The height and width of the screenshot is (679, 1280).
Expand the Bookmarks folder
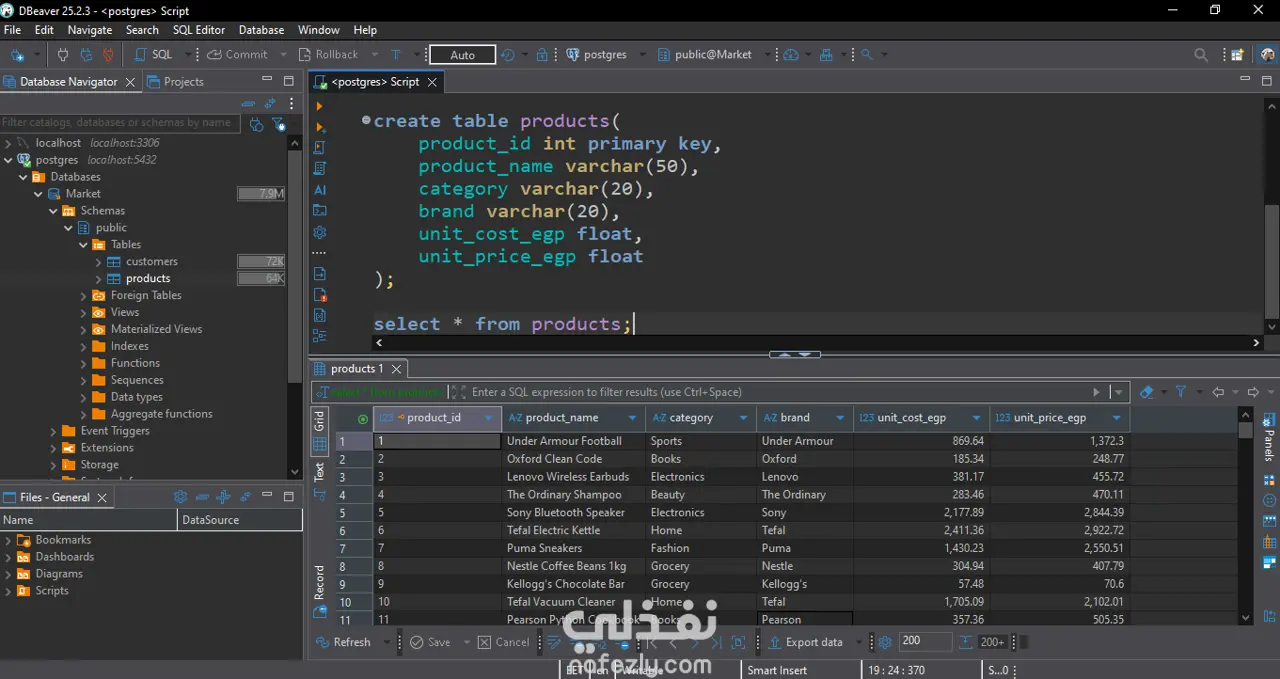[x=9, y=540]
